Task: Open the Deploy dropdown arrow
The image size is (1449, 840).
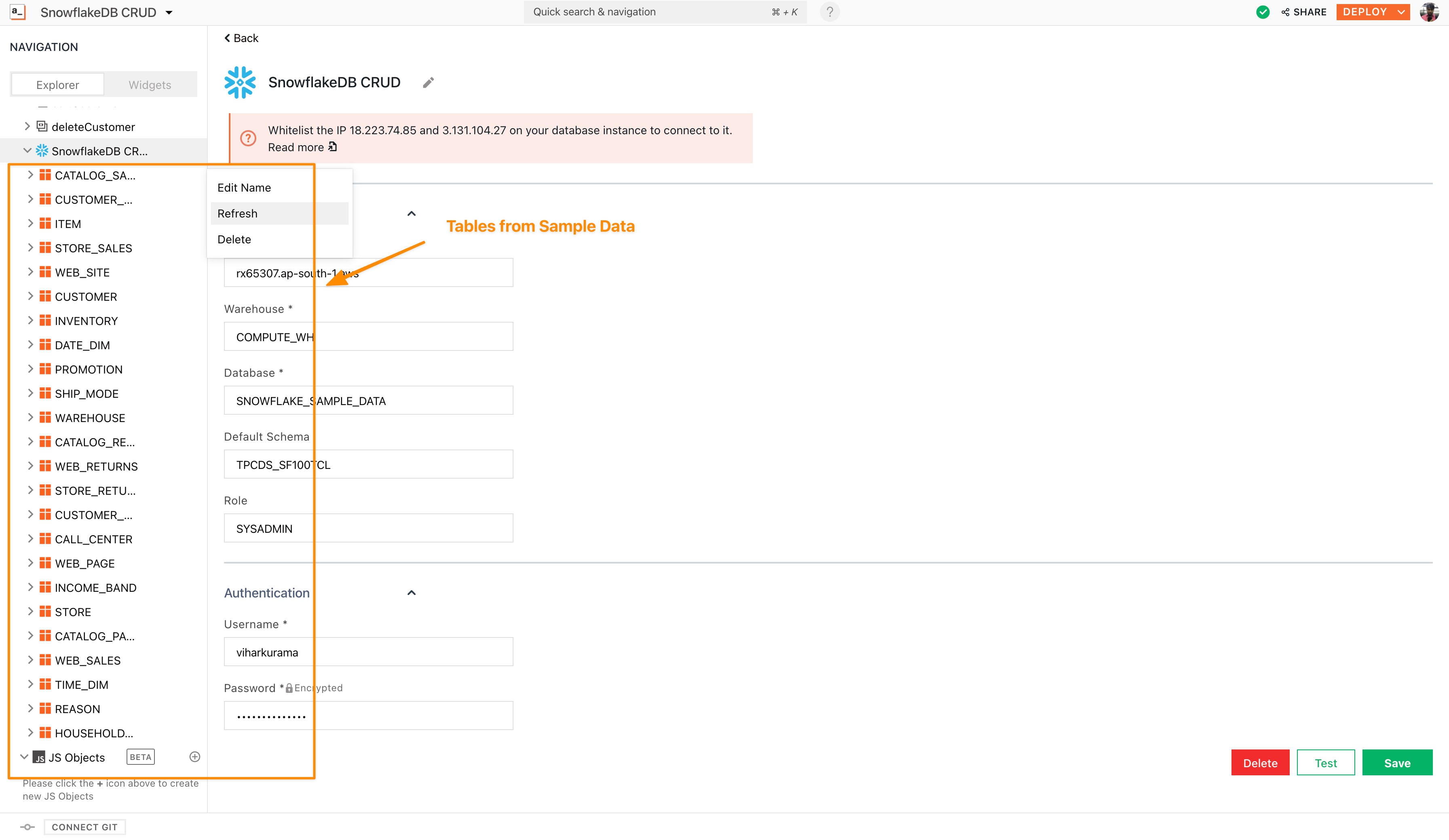Action: coord(1401,12)
